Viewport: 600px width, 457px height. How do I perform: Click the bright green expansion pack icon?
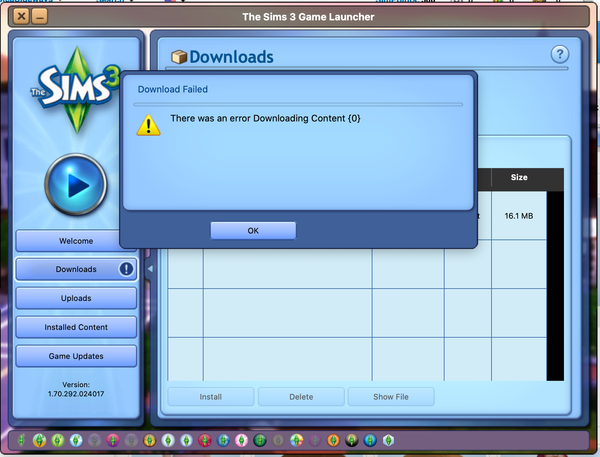tap(58, 441)
